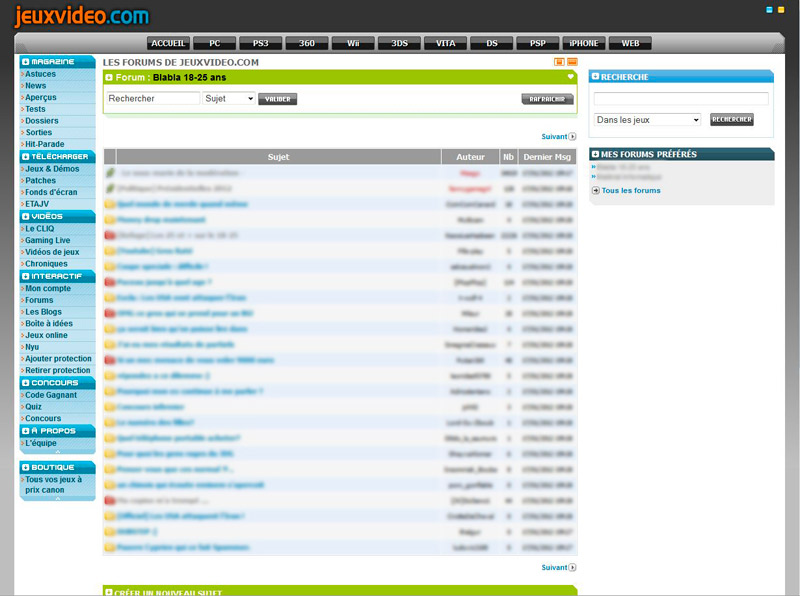Open Boîte à idées link
The width and height of the screenshot is (800, 596).
(x=49, y=324)
